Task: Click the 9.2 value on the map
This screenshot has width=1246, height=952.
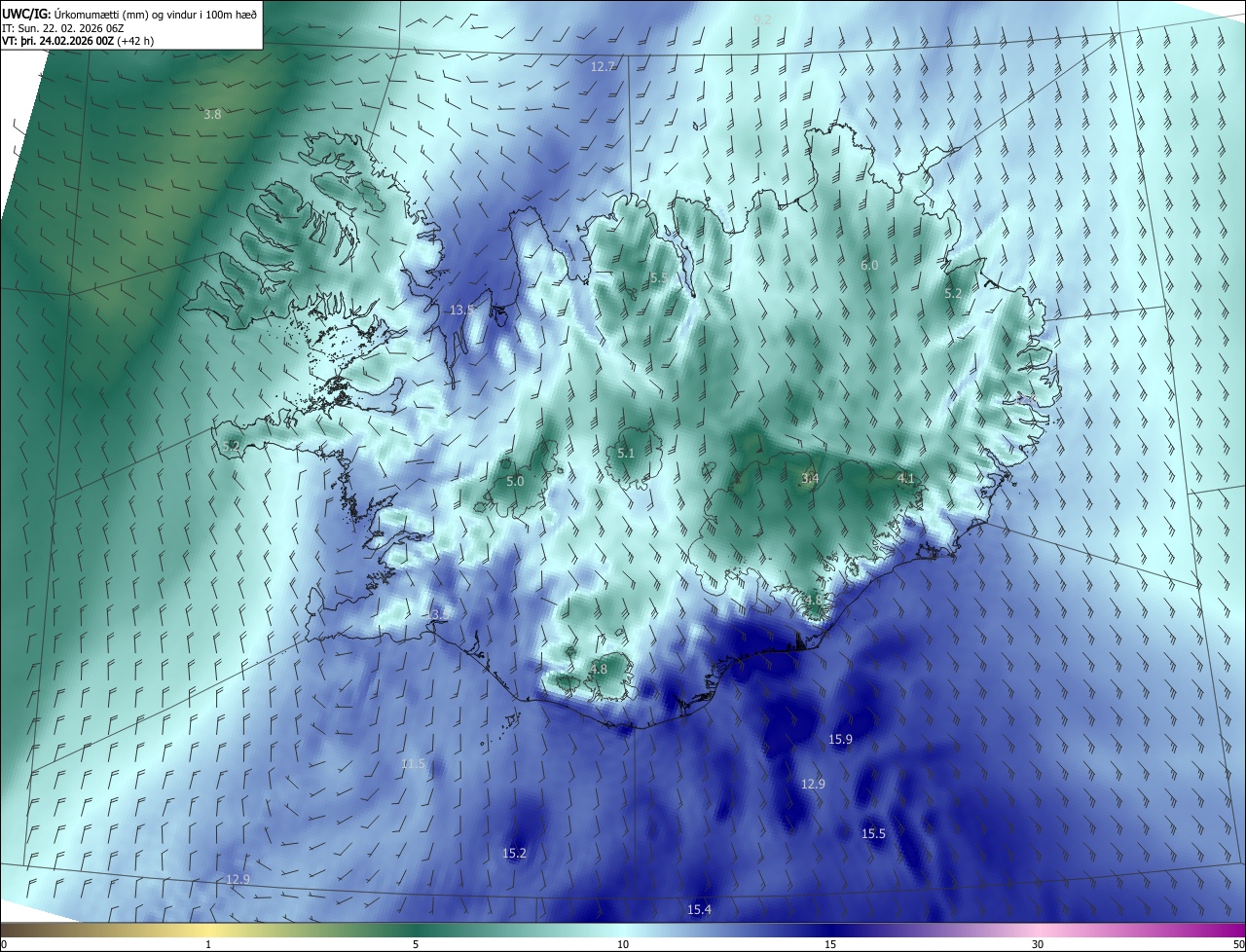Action: coord(762,19)
